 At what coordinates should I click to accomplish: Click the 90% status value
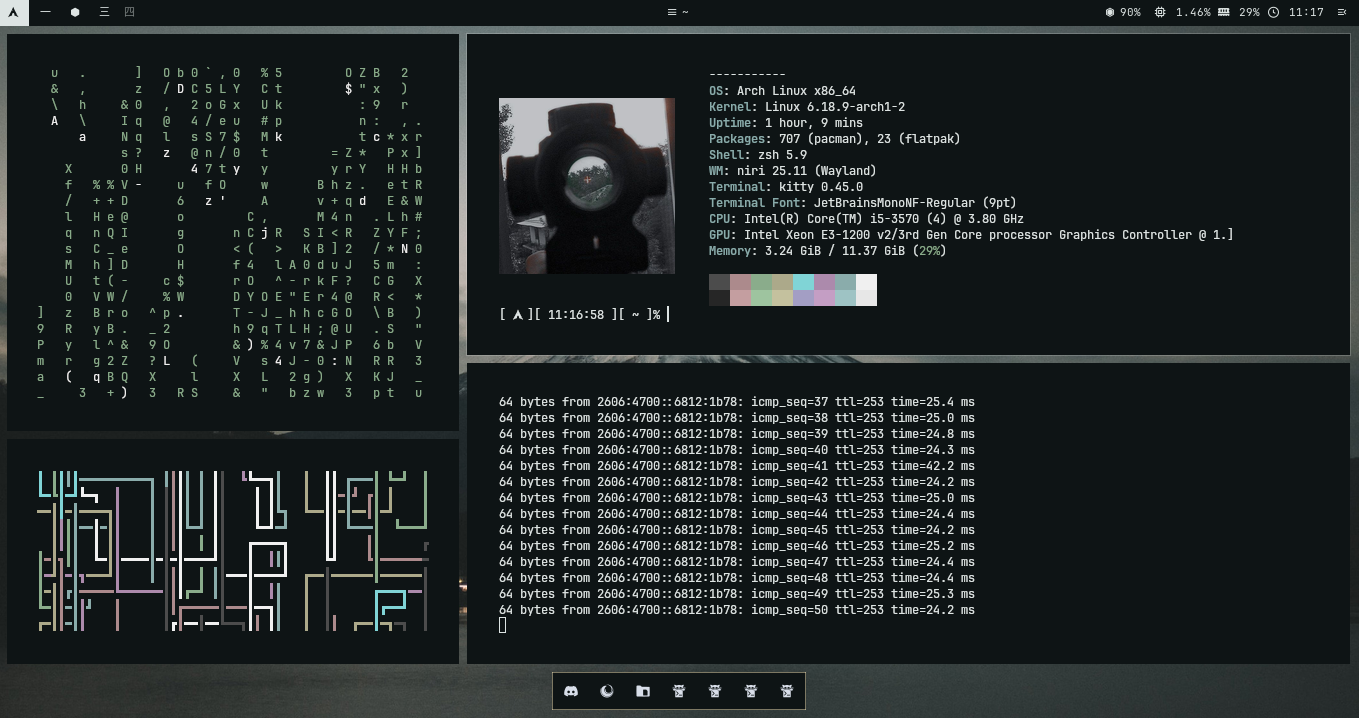pyautogui.click(x=1130, y=12)
